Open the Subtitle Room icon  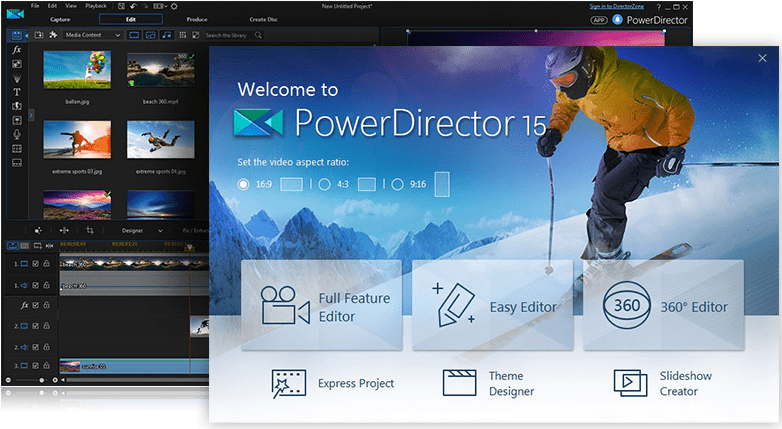click(x=17, y=163)
